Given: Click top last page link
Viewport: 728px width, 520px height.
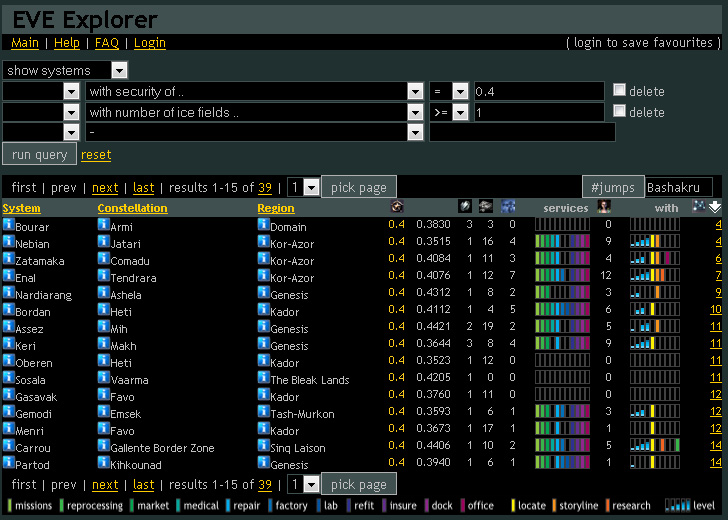Looking at the screenshot, I should click(143, 188).
